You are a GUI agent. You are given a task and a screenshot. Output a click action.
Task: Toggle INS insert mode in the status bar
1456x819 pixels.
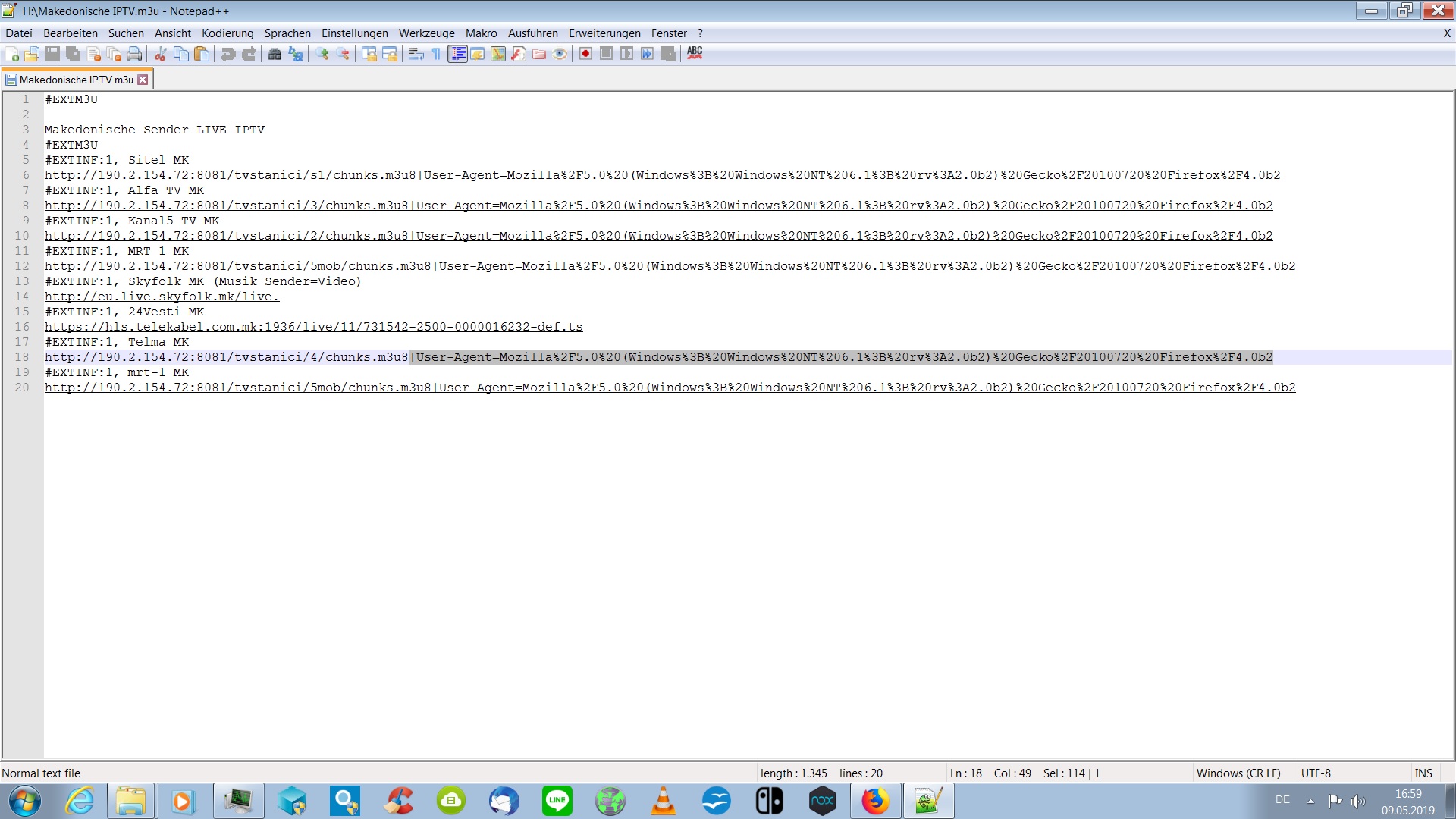(x=1423, y=773)
